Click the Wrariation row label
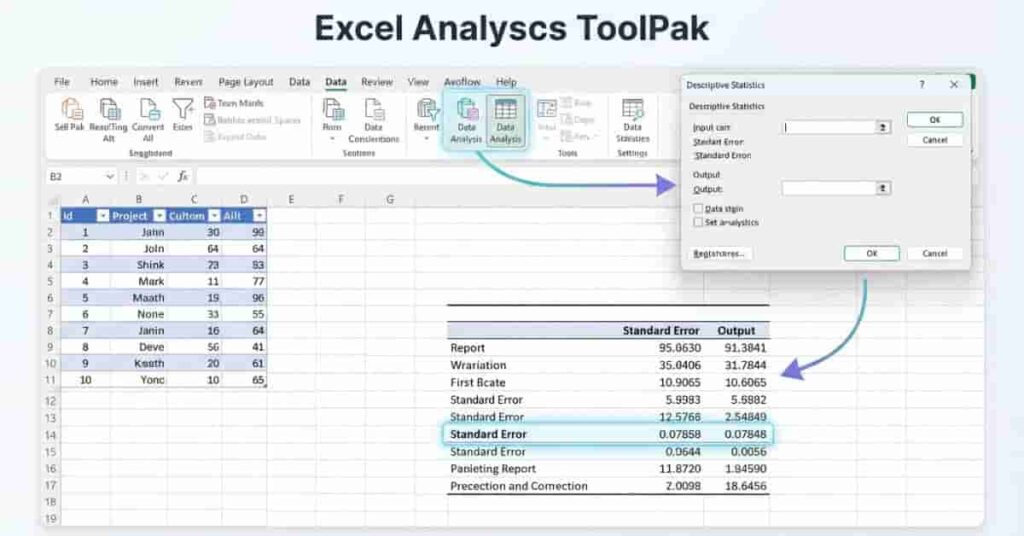 (x=477, y=365)
